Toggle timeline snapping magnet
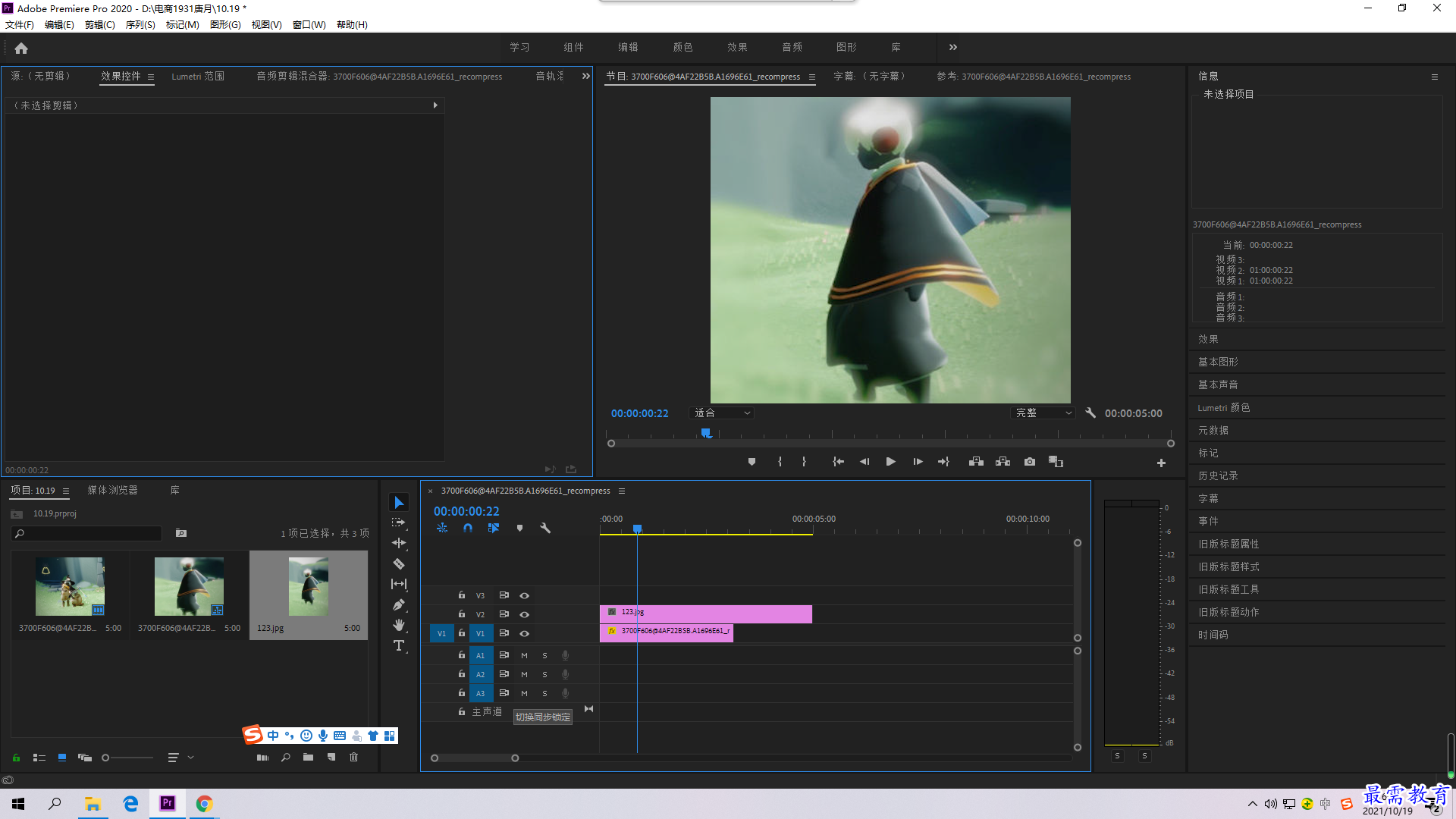Viewport: 1456px width, 819px height. (x=468, y=528)
